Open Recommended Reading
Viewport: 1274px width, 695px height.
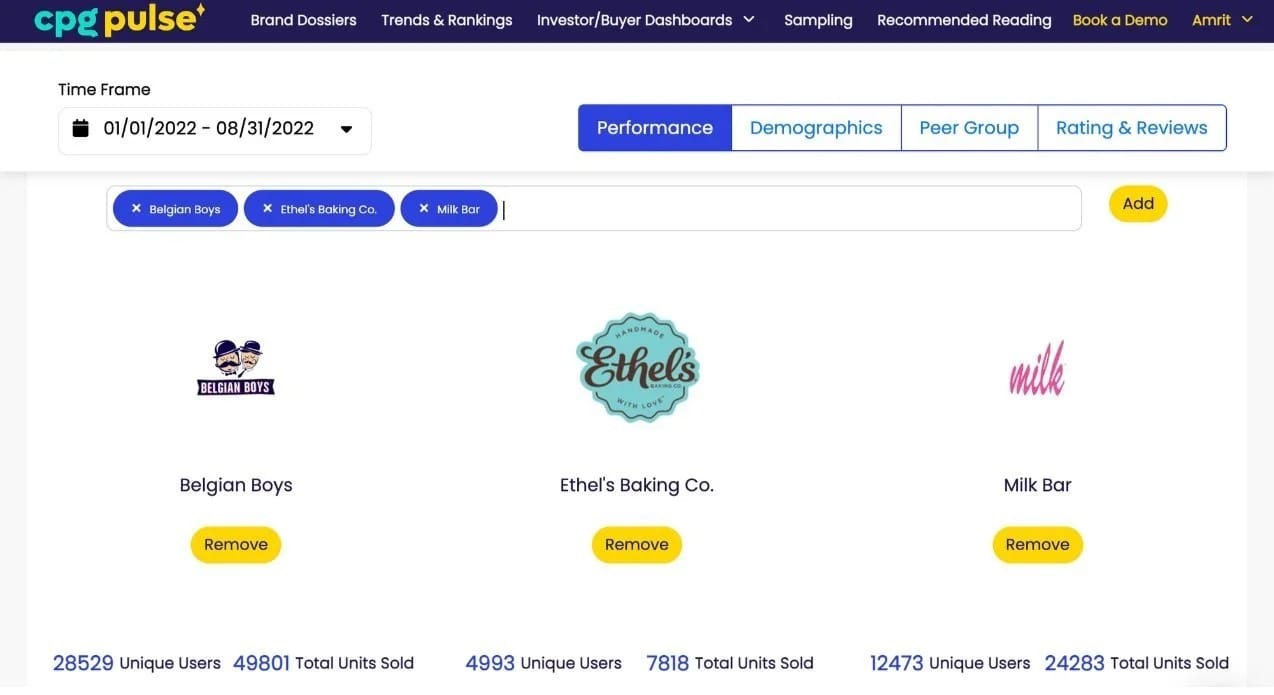click(x=964, y=20)
